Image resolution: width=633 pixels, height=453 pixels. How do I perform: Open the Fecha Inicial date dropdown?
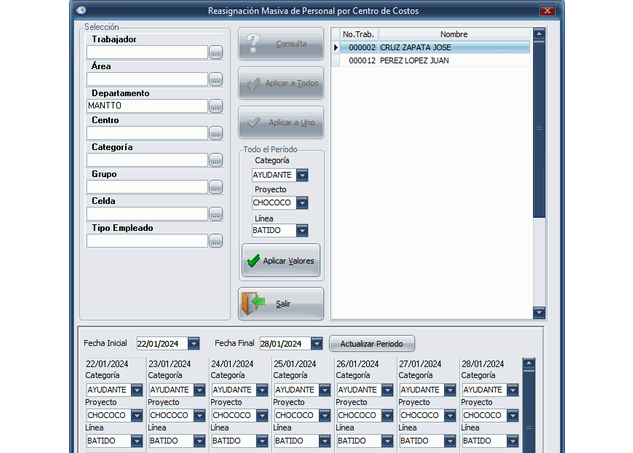[x=194, y=343]
